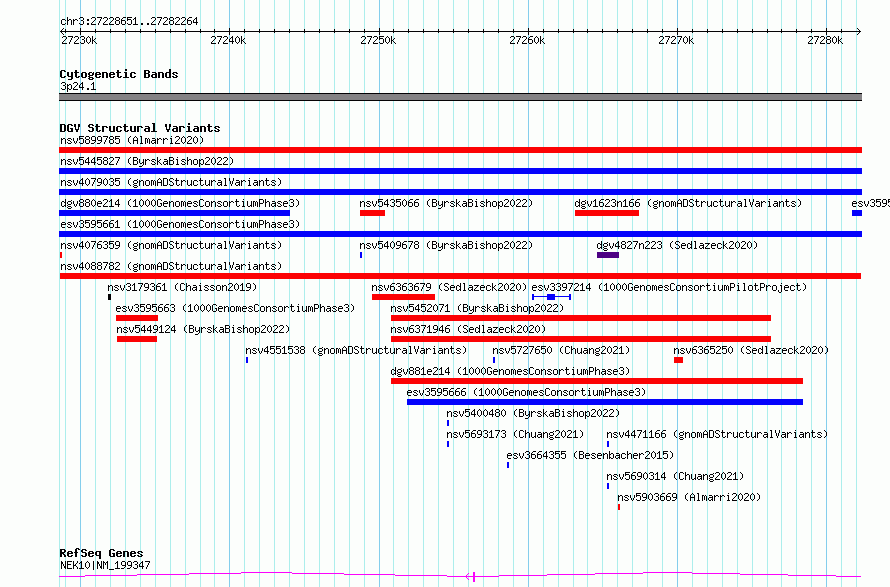Open dgv4827n223 (Sedlazeck2020) label
The width and height of the screenshot is (890, 587).
[x=677, y=245]
